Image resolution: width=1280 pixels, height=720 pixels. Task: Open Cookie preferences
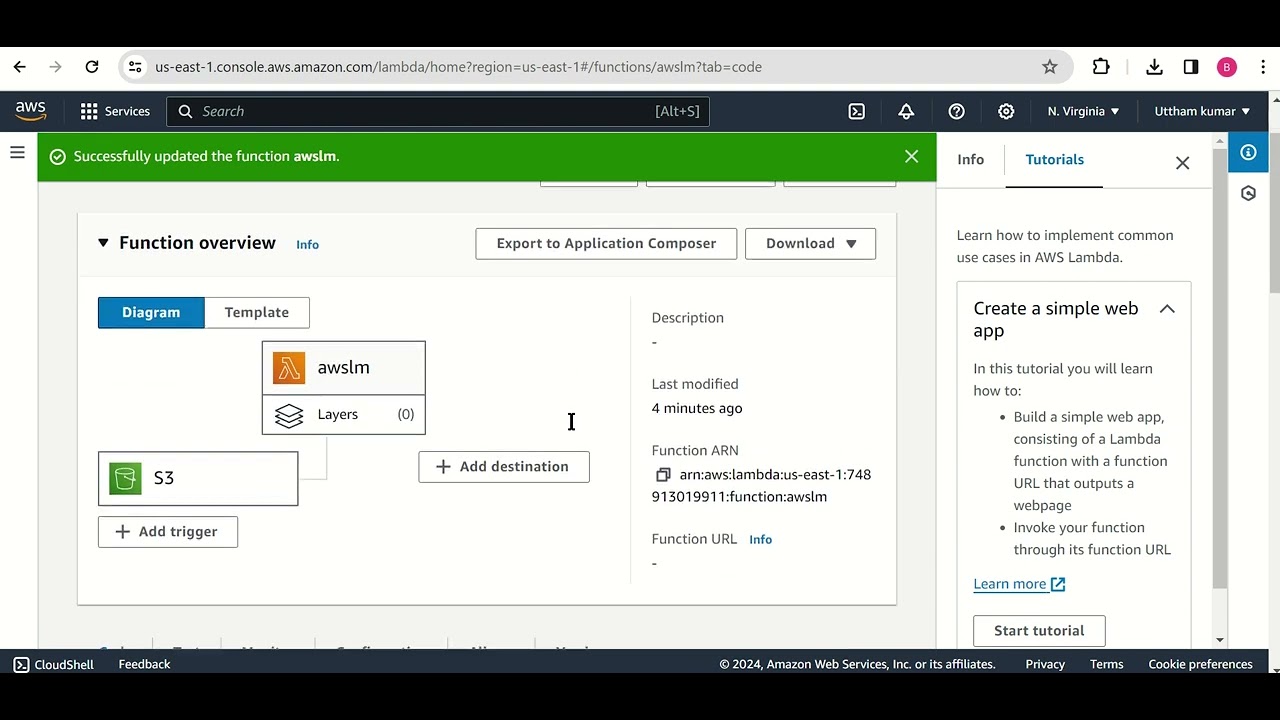click(1200, 664)
